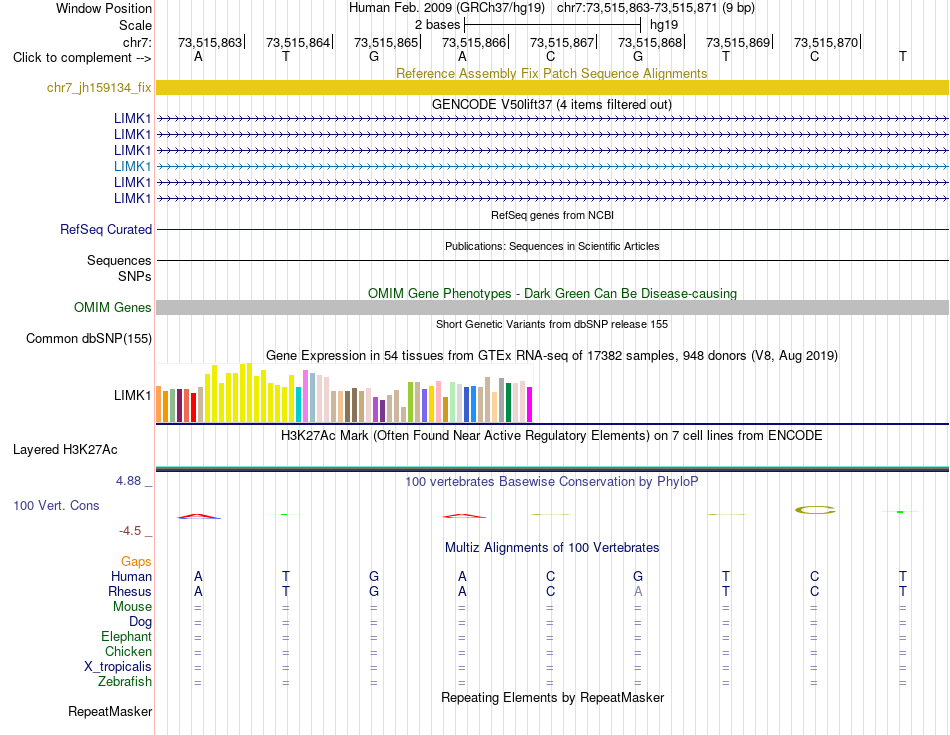Open Multiz Alignments of 100 Vertebrates title
The width and height of the screenshot is (950, 735).
552,548
